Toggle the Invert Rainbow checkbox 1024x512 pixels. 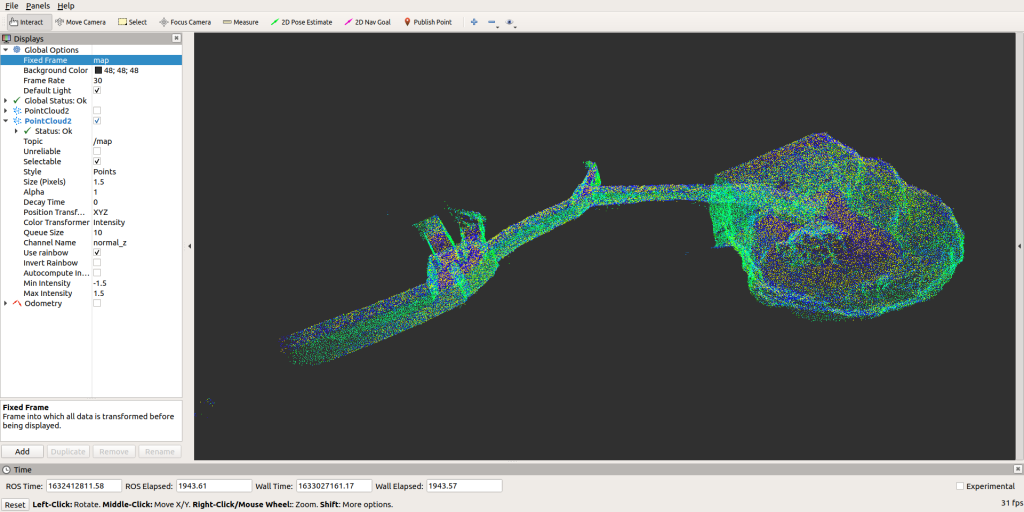pyautogui.click(x=97, y=263)
